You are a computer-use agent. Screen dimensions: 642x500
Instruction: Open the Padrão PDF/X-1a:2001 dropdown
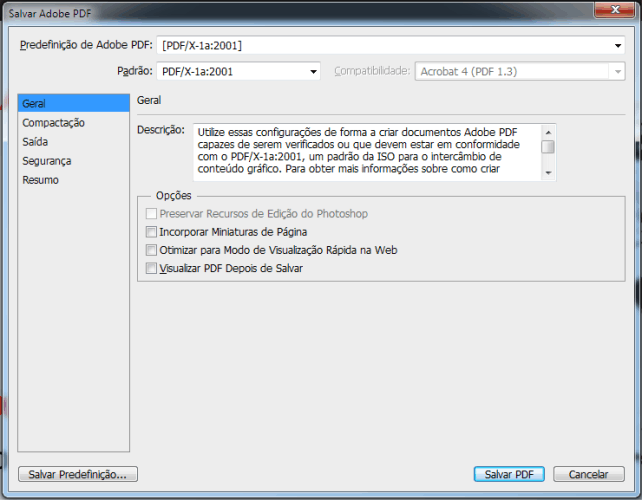click(238, 71)
